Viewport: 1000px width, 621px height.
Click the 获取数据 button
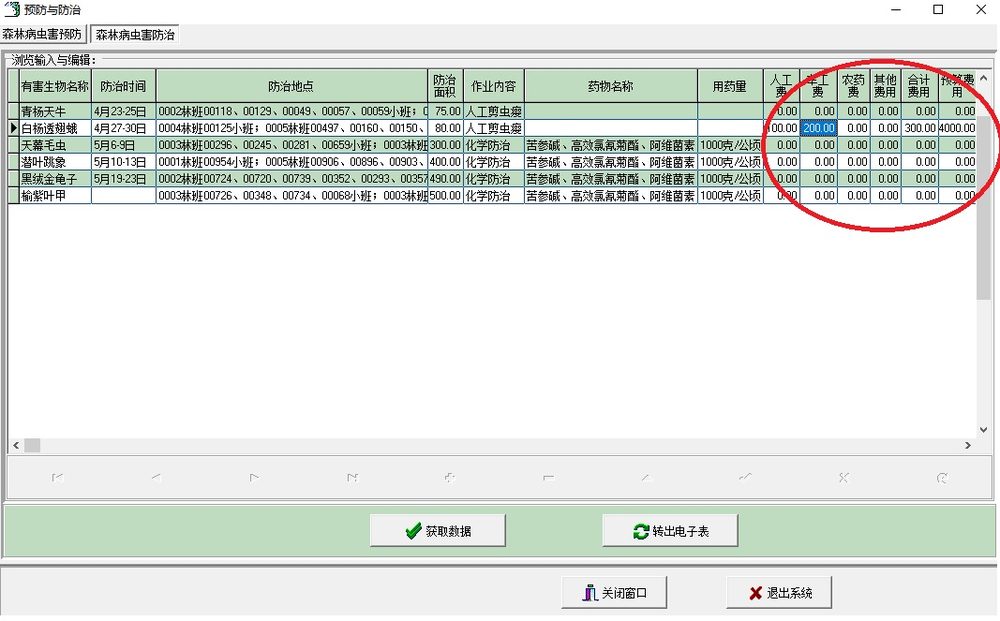438,530
